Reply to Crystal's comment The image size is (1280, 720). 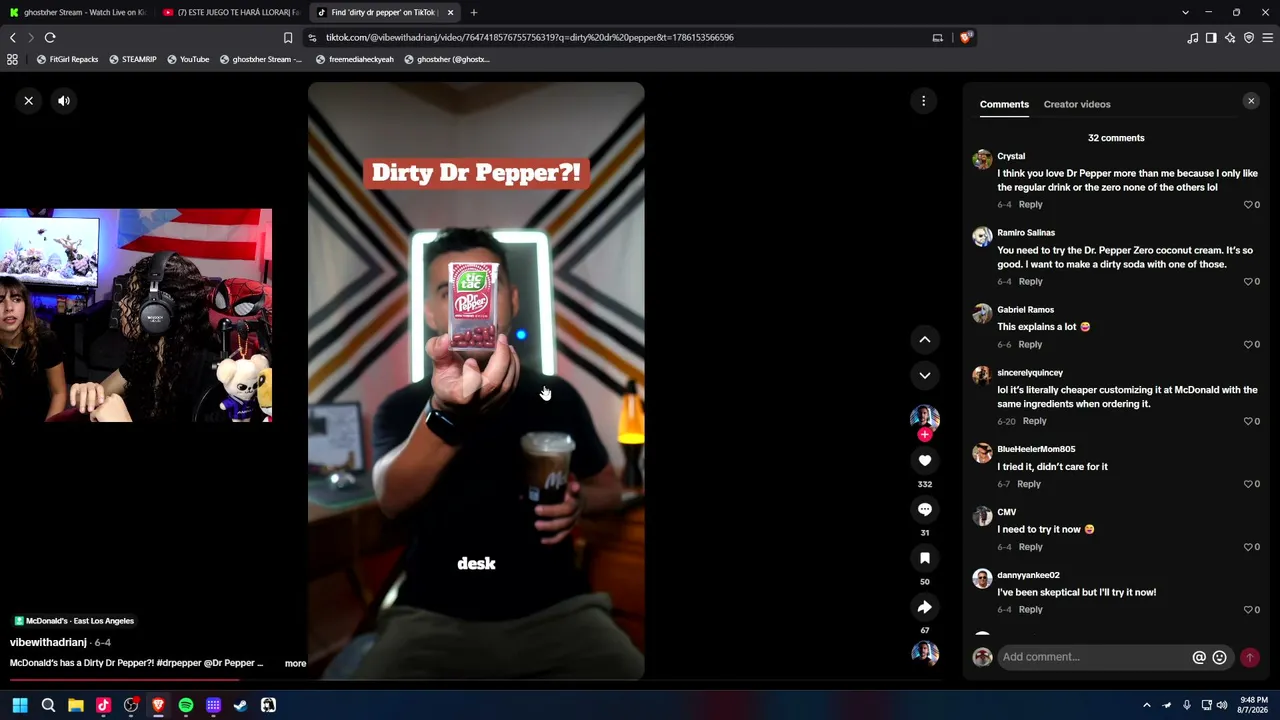(x=1030, y=205)
